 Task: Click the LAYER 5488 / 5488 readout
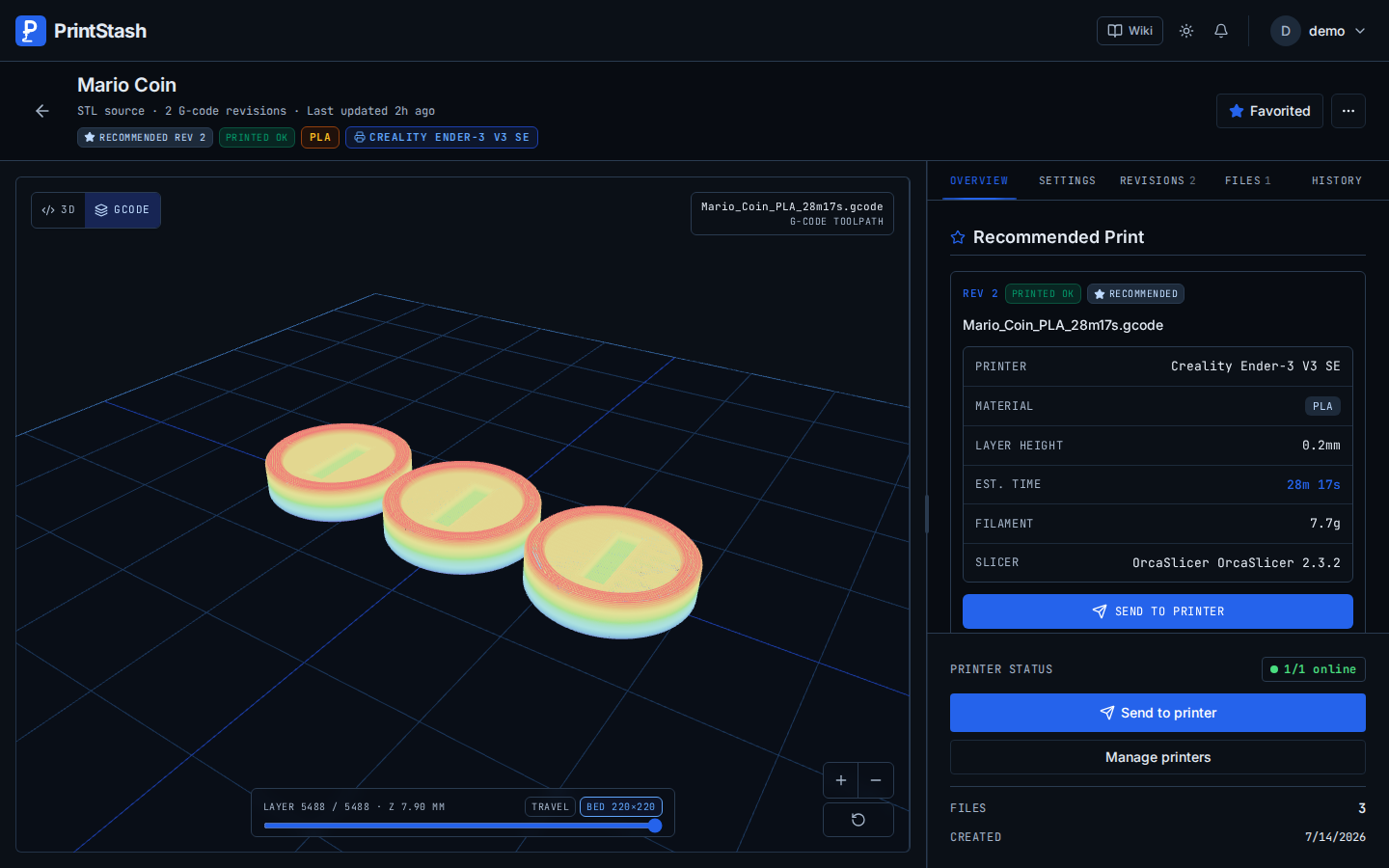(354, 807)
